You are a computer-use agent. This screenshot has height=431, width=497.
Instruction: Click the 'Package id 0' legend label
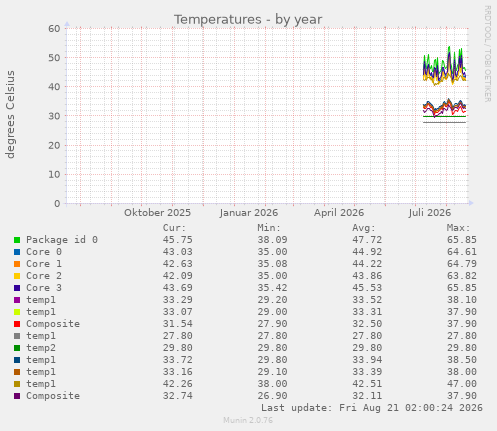pyautogui.click(x=62, y=240)
